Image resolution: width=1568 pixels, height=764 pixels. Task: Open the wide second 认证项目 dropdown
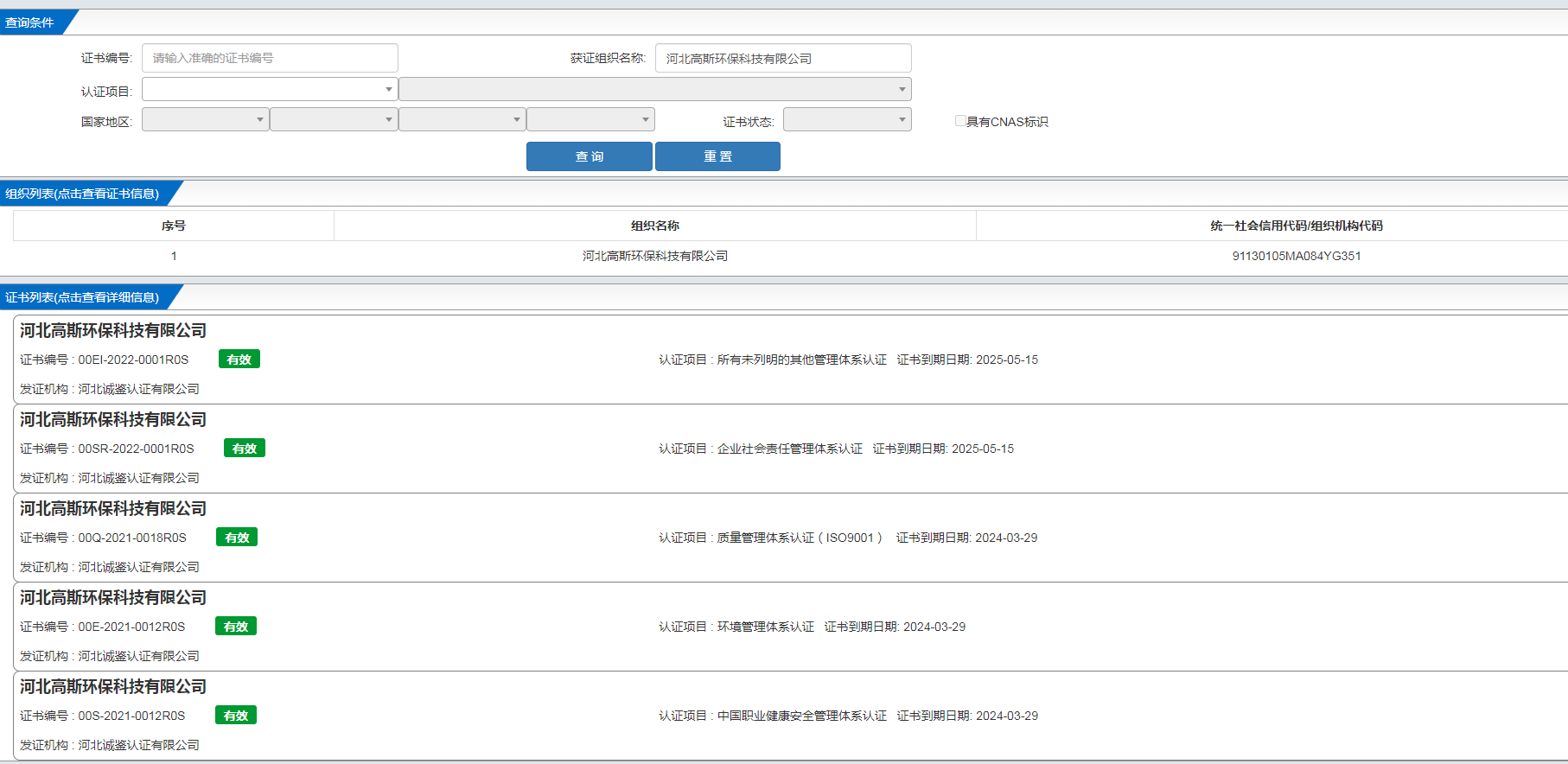pos(655,89)
